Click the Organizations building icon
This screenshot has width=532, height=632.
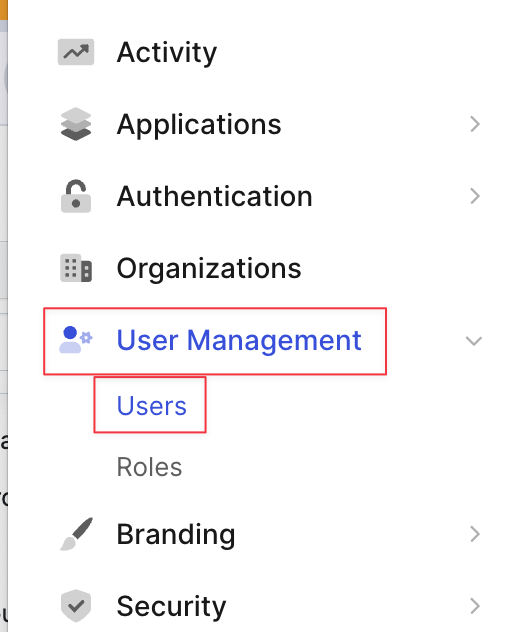pyautogui.click(x=76, y=268)
